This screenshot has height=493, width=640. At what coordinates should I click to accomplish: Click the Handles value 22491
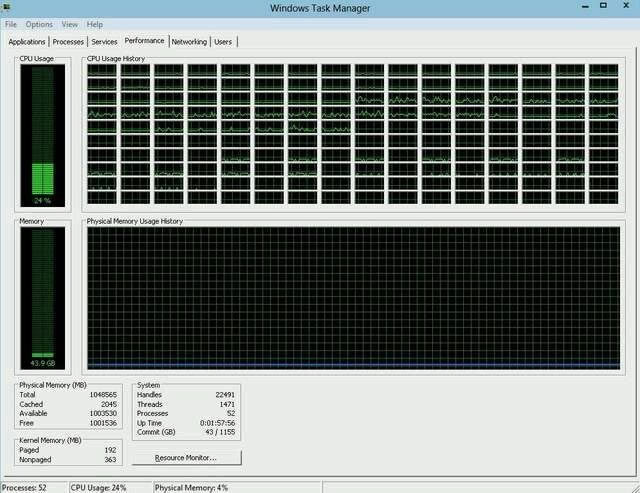225,395
